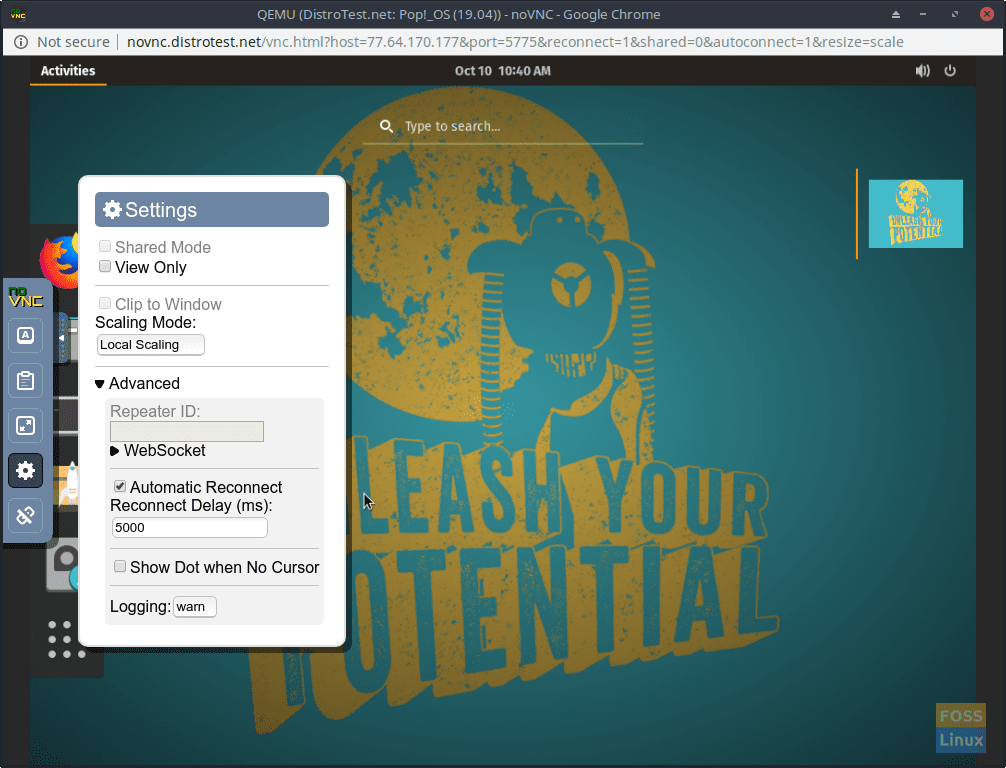This screenshot has width=1006, height=768.
Task: Open the Logging level dropdown
Action: pyautogui.click(x=195, y=606)
